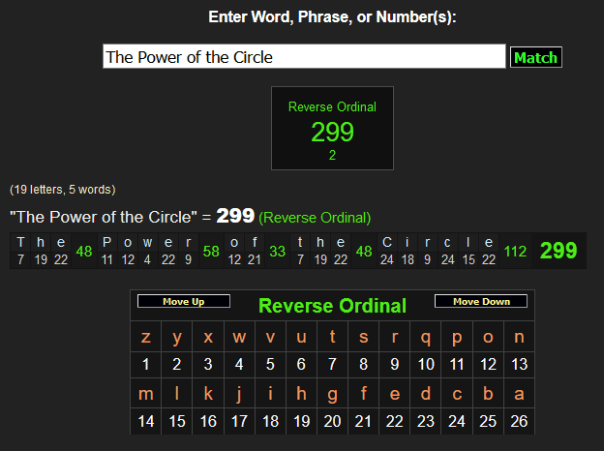Click the number 13 cell in table
604x451 pixels.
click(518, 365)
